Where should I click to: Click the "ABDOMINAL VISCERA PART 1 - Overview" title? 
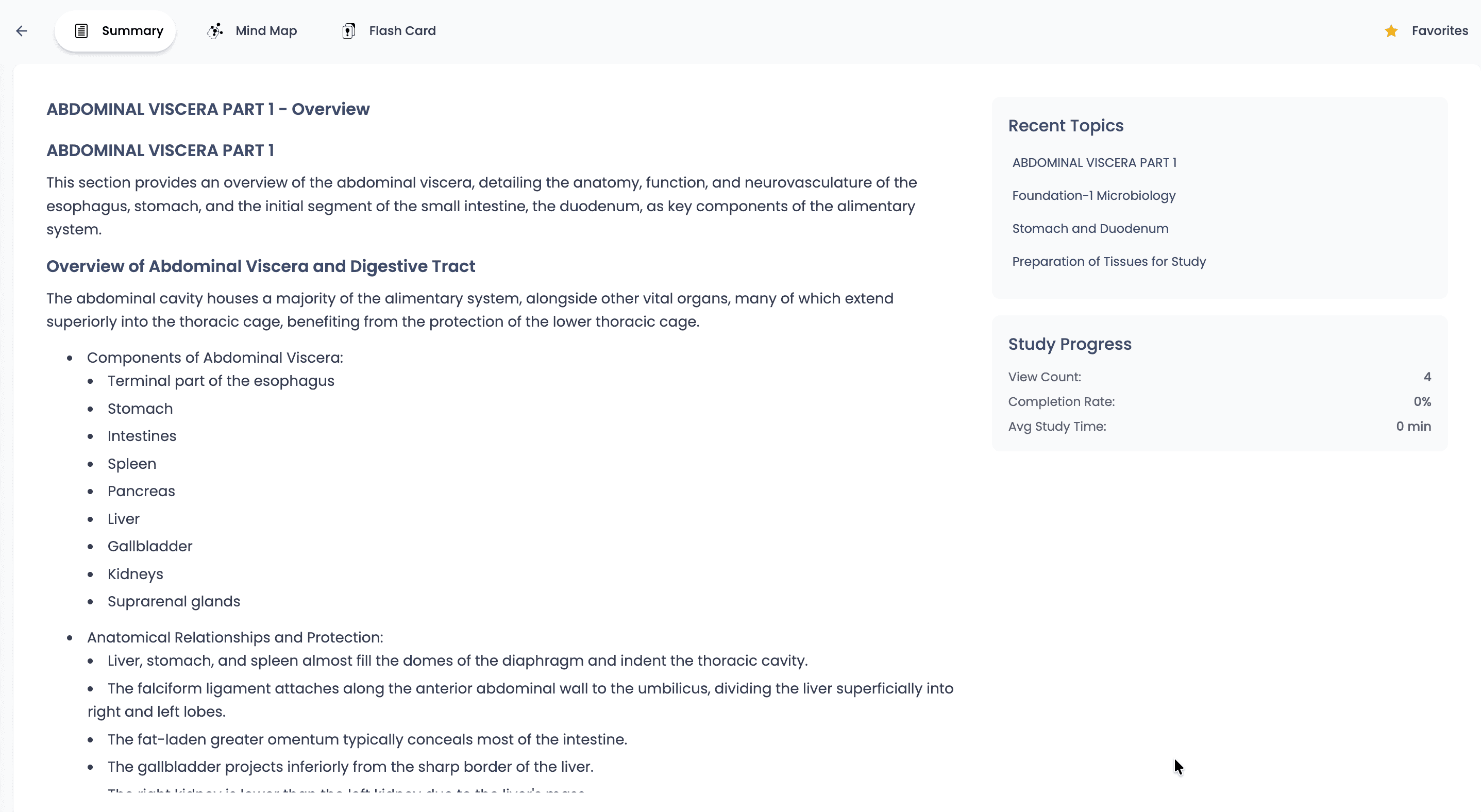click(x=208, y=109)
